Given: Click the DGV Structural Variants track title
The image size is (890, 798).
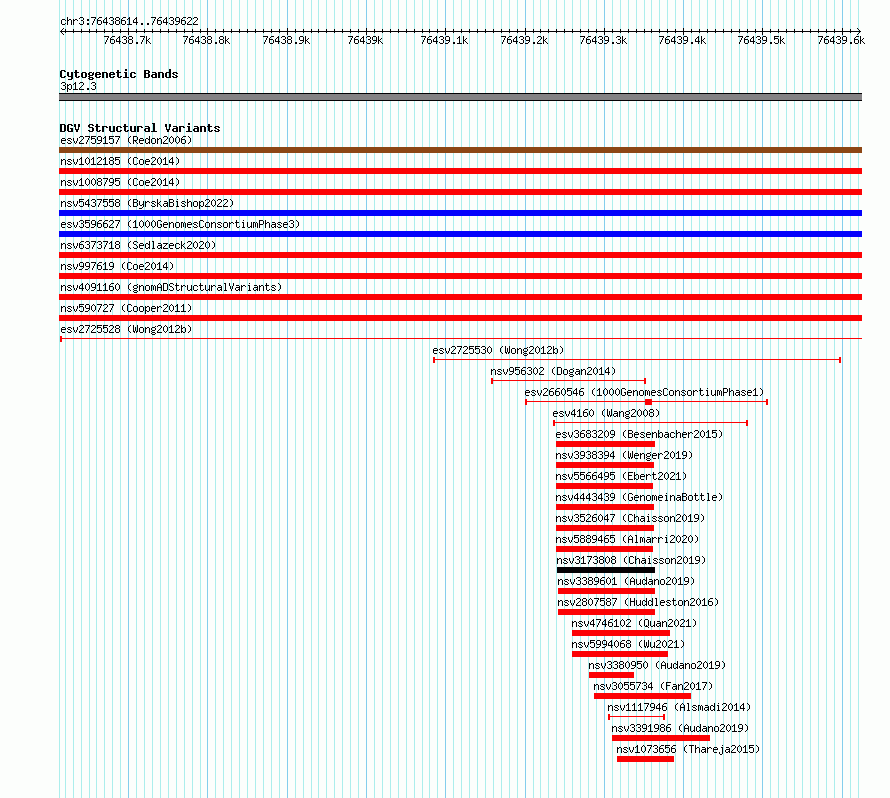Looking at the screenshot, I should (140, 128).
